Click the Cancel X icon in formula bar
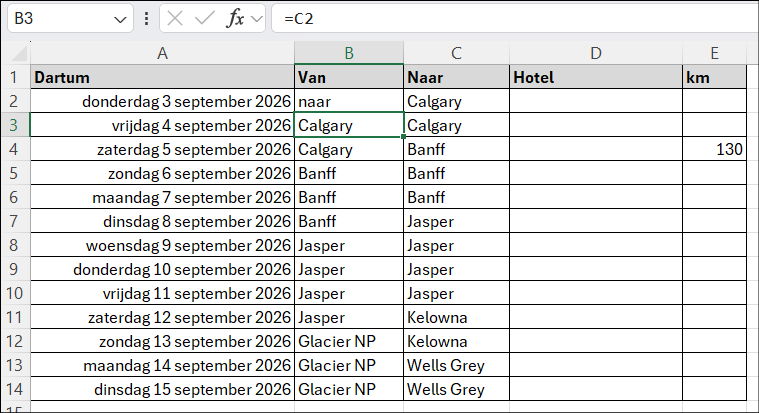The image size is (759, 413). (x=176, y=19)
